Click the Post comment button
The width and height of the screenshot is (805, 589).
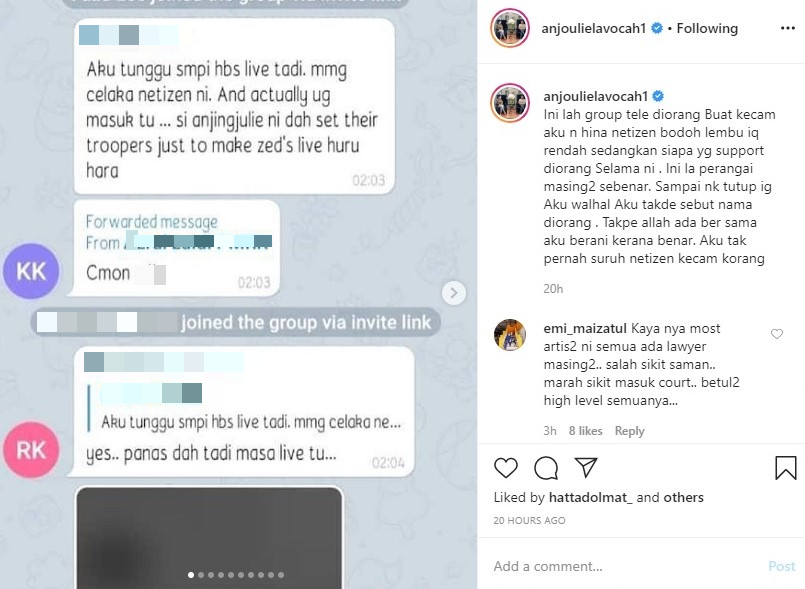tap(781, 566)
